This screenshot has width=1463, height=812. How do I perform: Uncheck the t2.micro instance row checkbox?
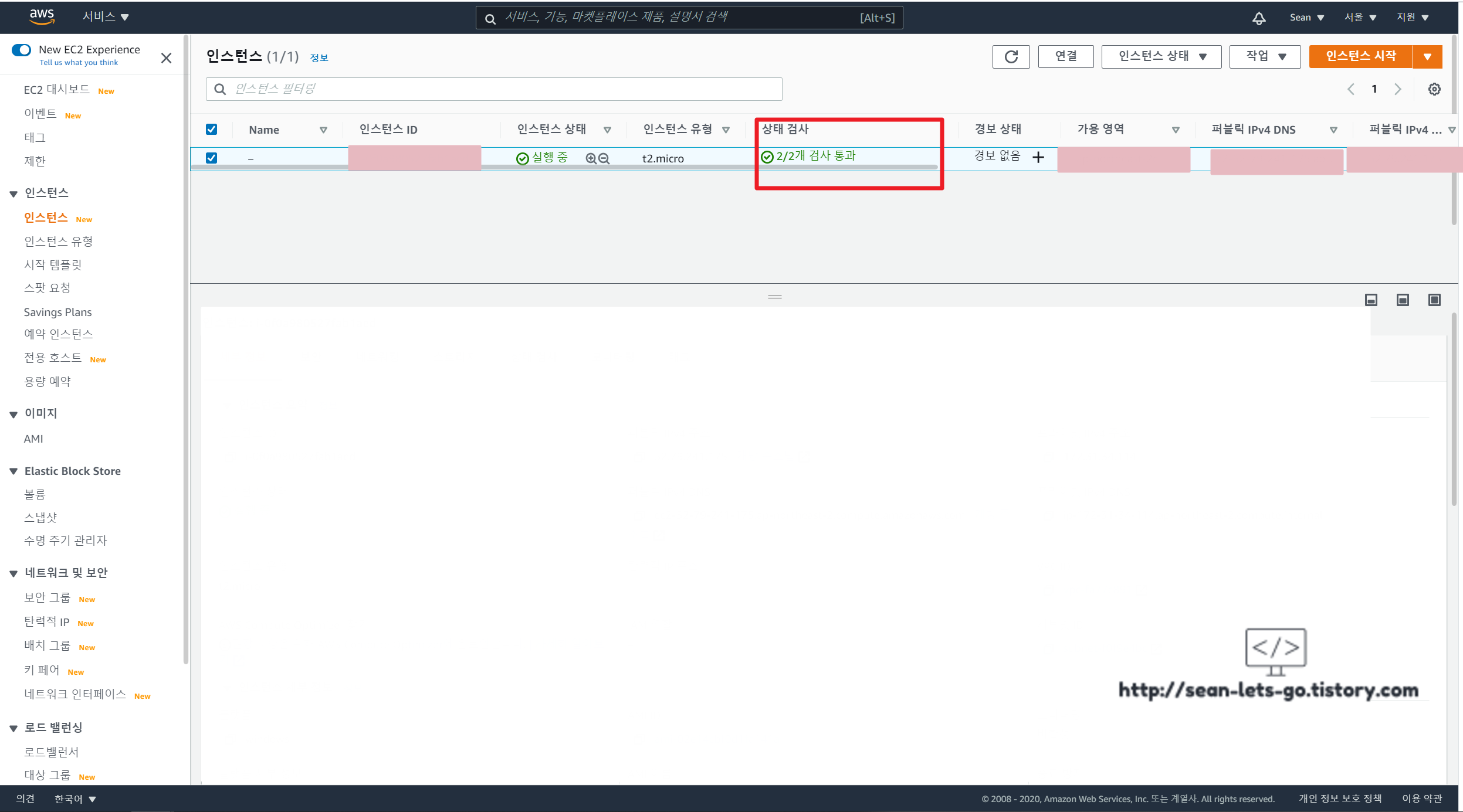pos(212,158)
